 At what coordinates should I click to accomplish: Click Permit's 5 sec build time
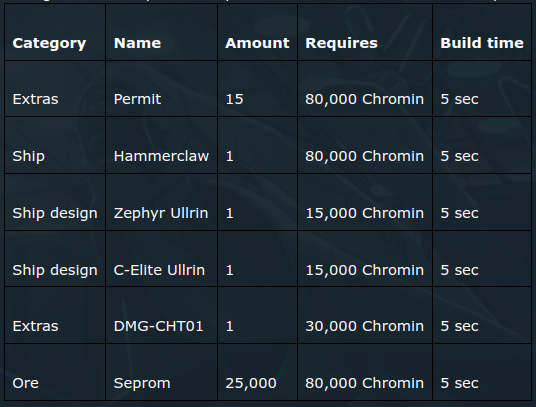click(x=482, y=89)
